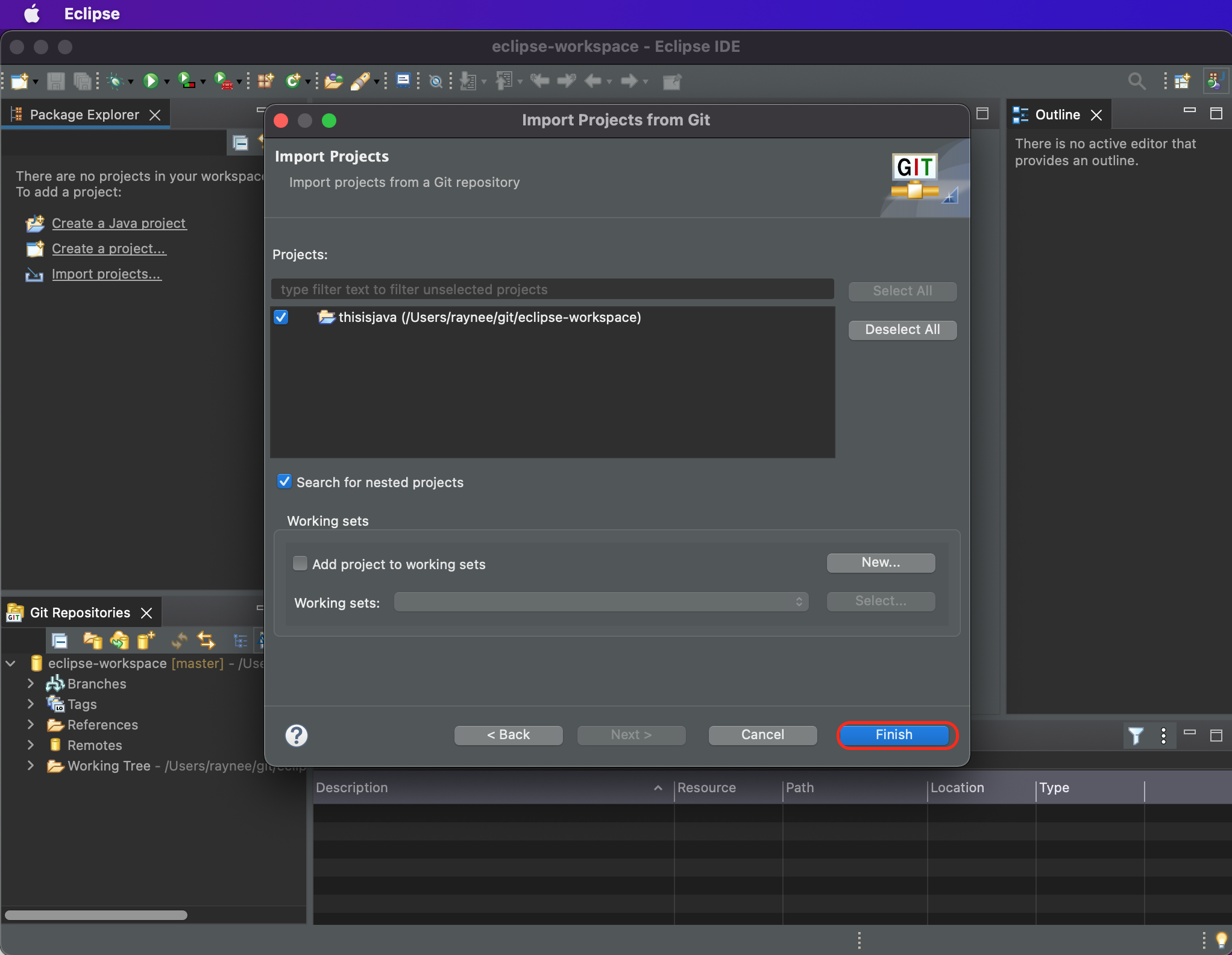Click Clone a Git Repository icon
1232x955 pixels.
coord(119,640)
